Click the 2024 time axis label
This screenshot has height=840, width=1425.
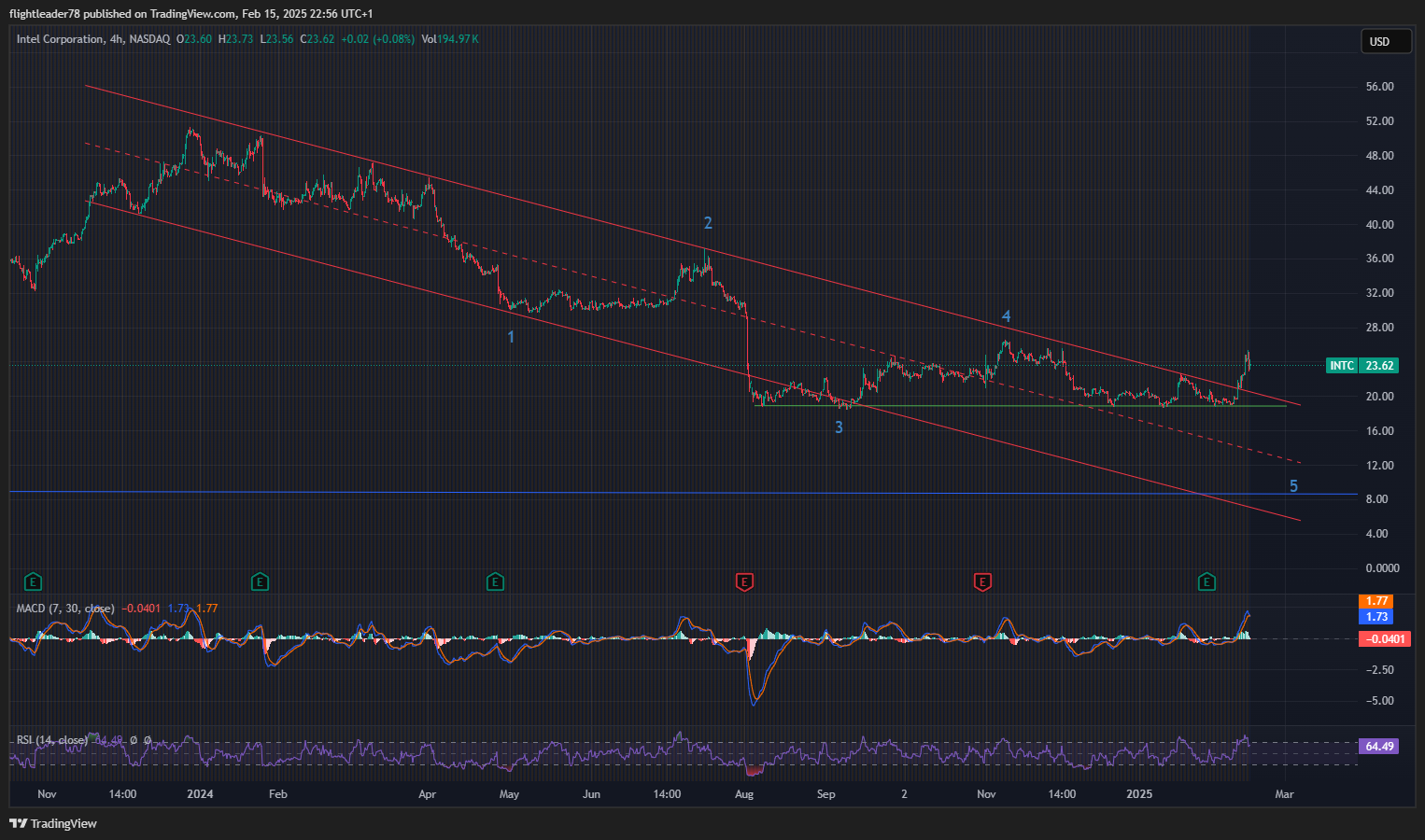coord(200,794)
